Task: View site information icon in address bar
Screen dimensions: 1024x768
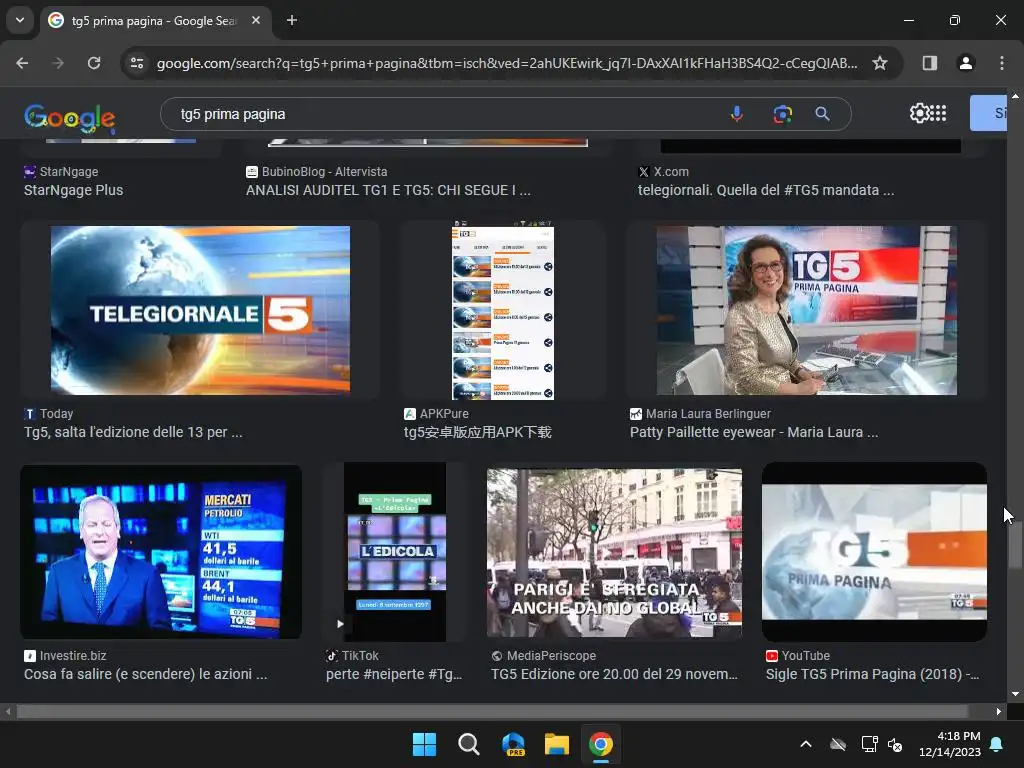Action: (137, 63)
